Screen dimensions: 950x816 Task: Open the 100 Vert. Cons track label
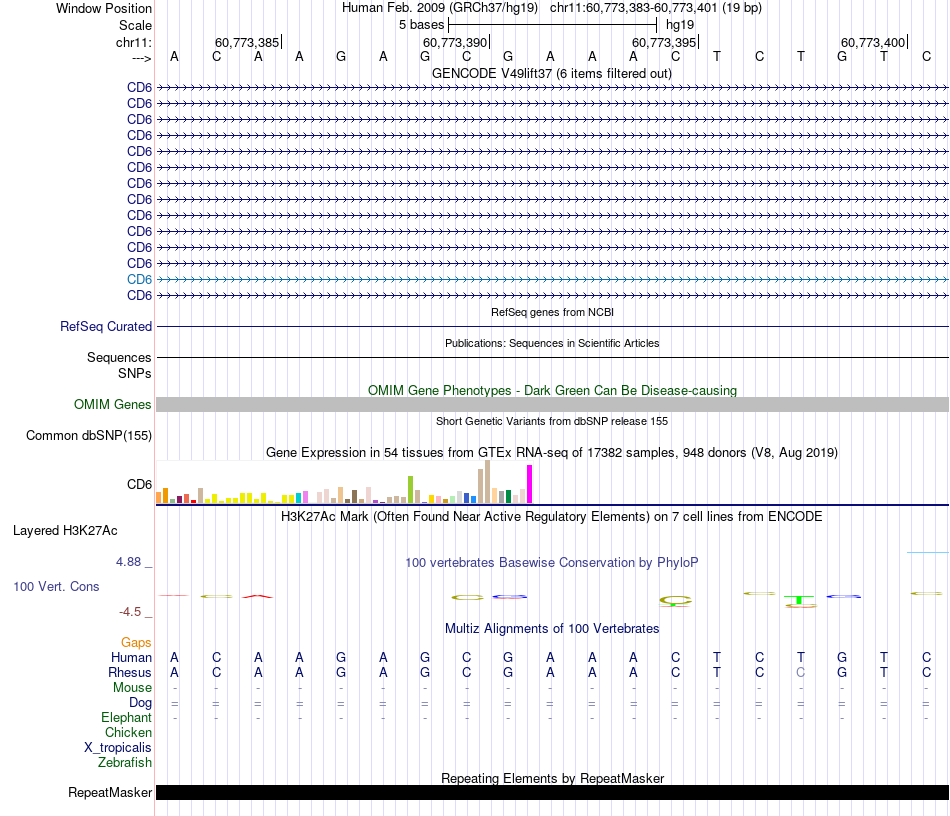pos(56,586)
